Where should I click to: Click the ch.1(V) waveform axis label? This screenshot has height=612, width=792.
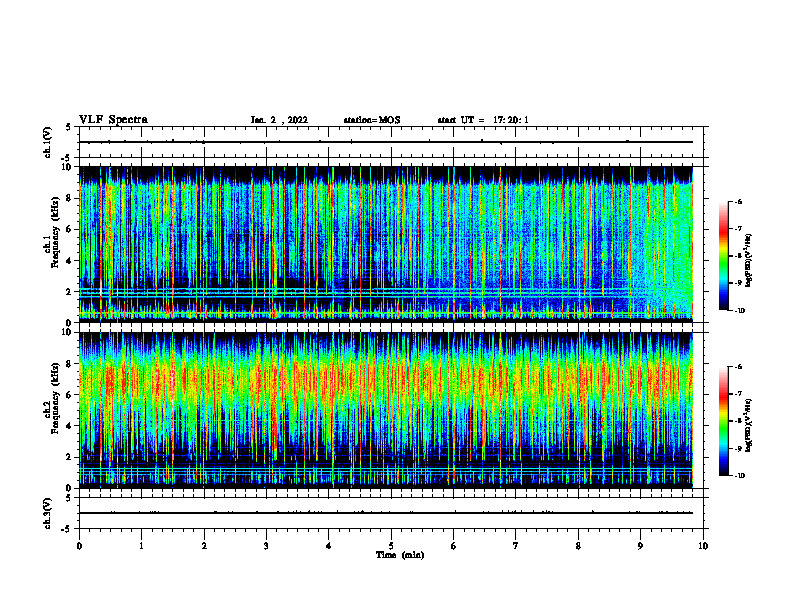tap(48, 142)
